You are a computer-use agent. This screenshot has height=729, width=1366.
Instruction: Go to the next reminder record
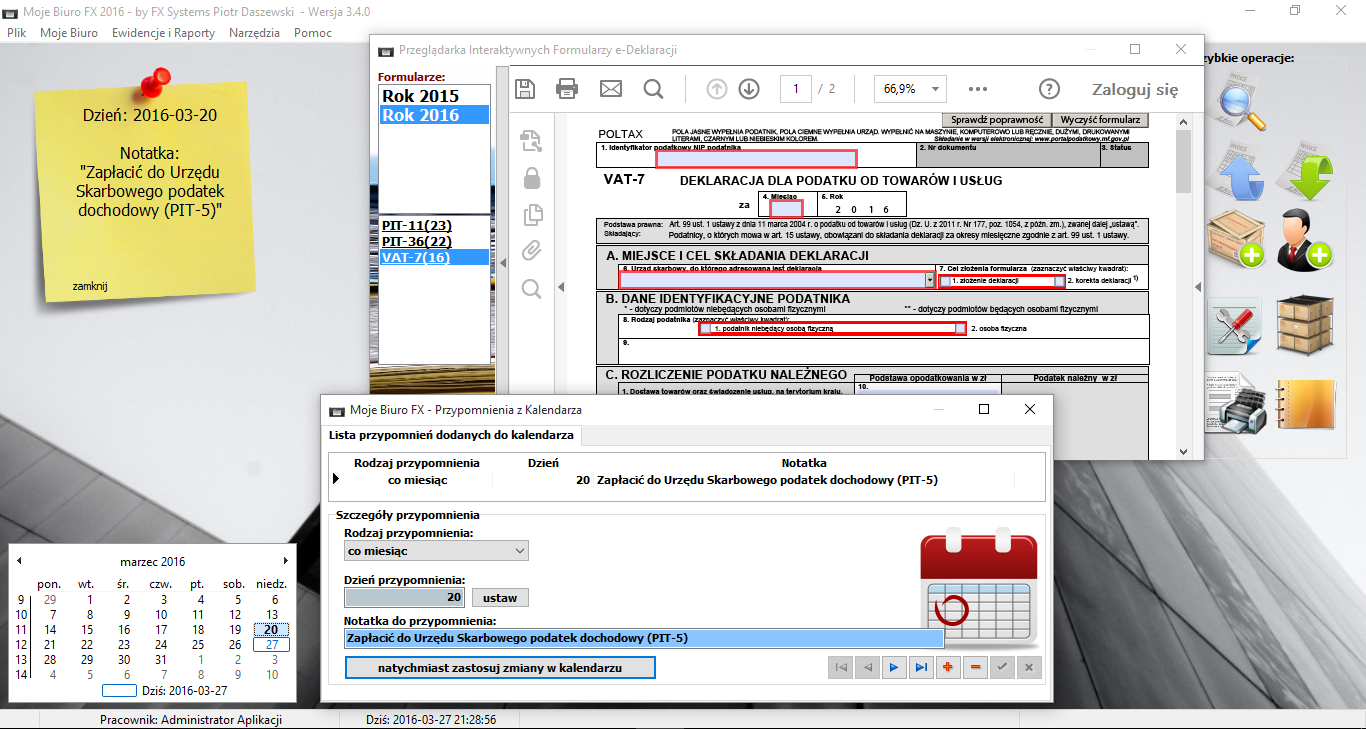tap(894, 667)
